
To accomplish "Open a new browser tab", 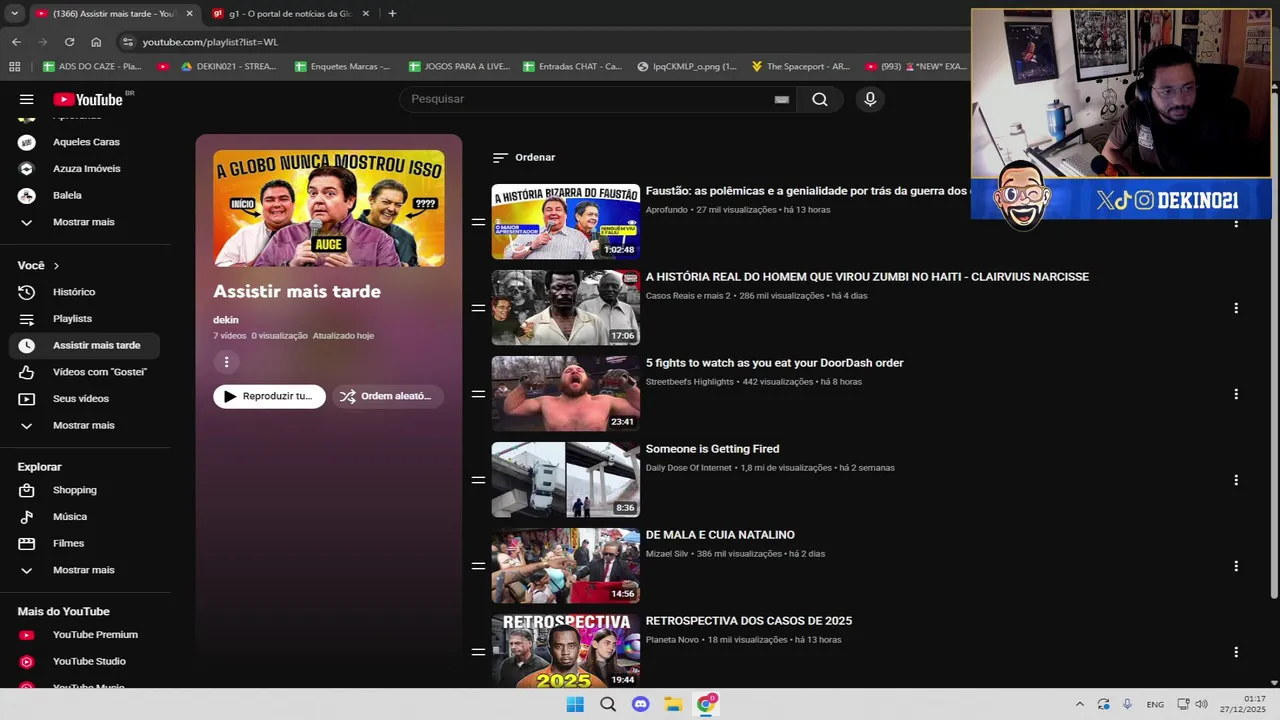I will [392, 14].
